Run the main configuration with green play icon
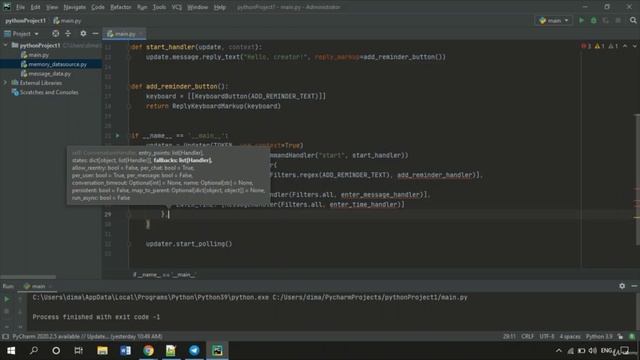The height and width of the screenshot is (360, 640). click(x=582, y=20)
